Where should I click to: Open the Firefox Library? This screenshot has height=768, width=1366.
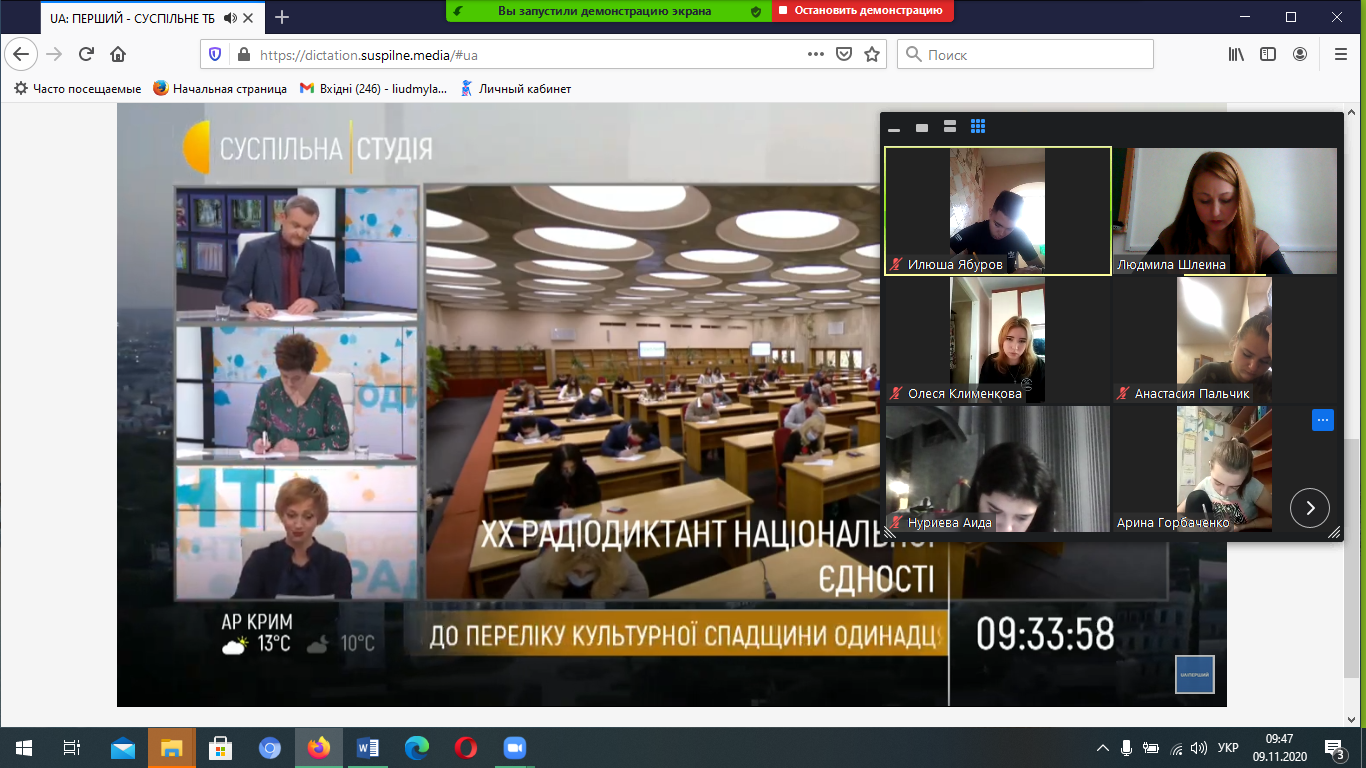(1236, 54)
